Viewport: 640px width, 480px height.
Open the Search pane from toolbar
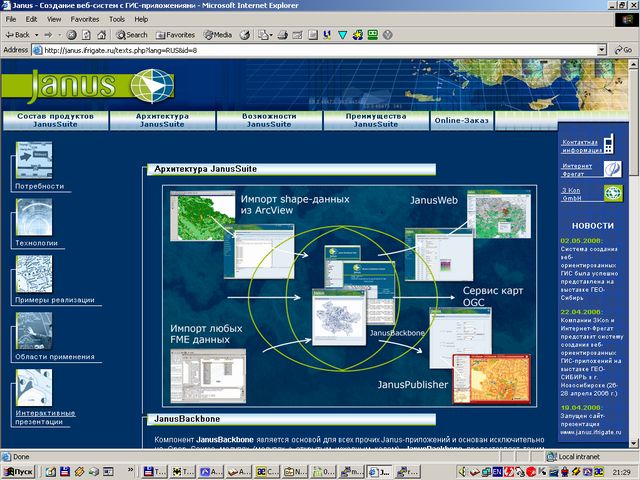[131, 35]
